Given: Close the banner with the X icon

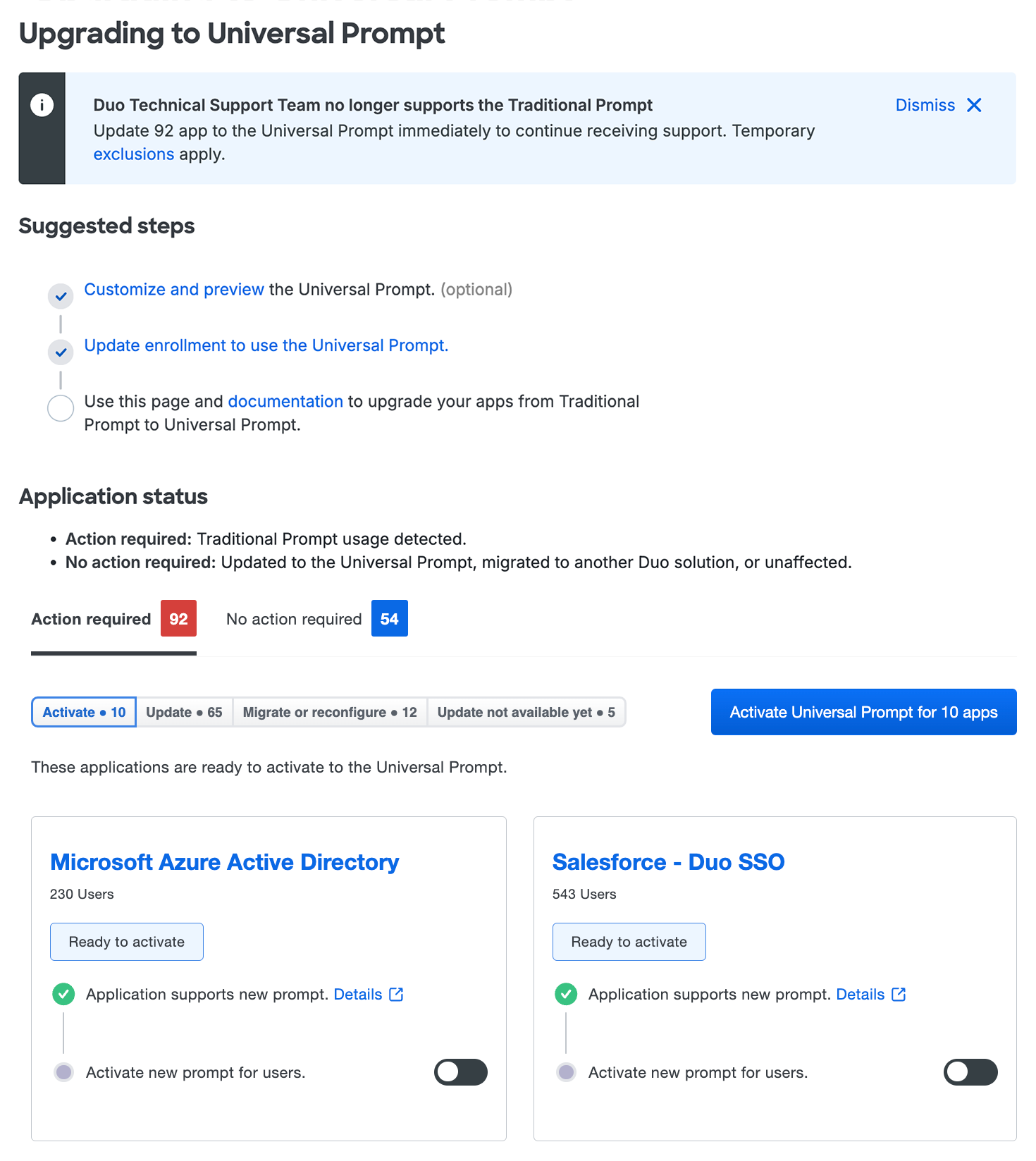Looking at the screenshot, I should (x=974, y=106).
